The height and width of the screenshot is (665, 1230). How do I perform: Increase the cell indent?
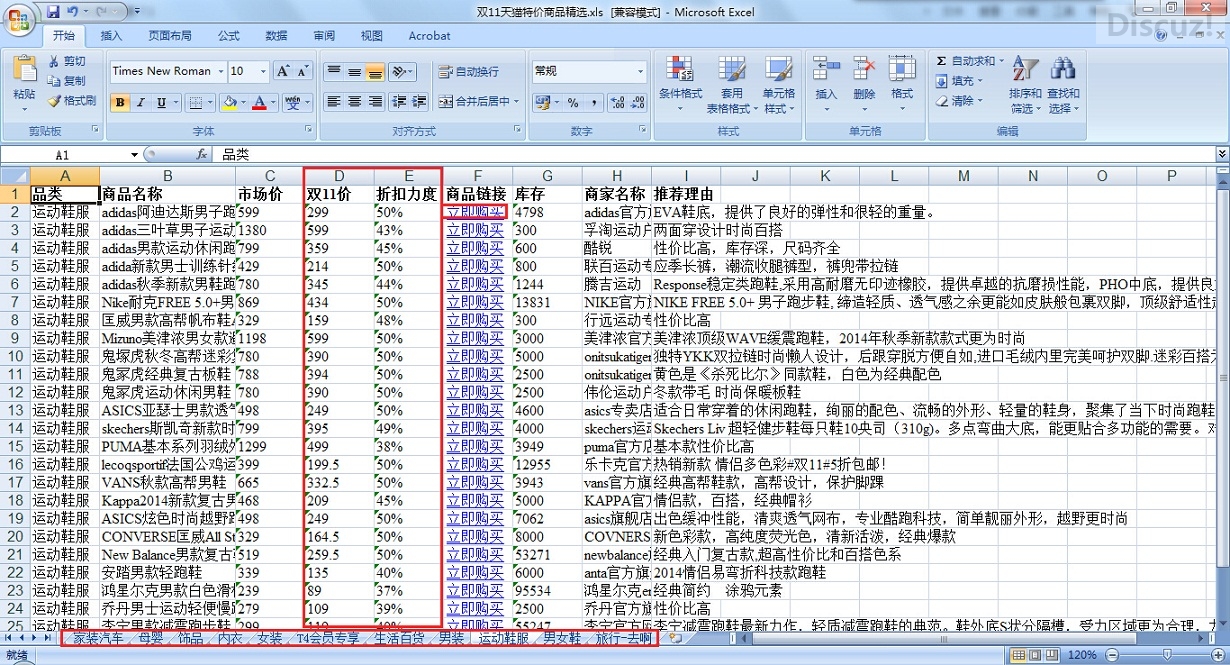pyautogui.click(x=418, y=101)
